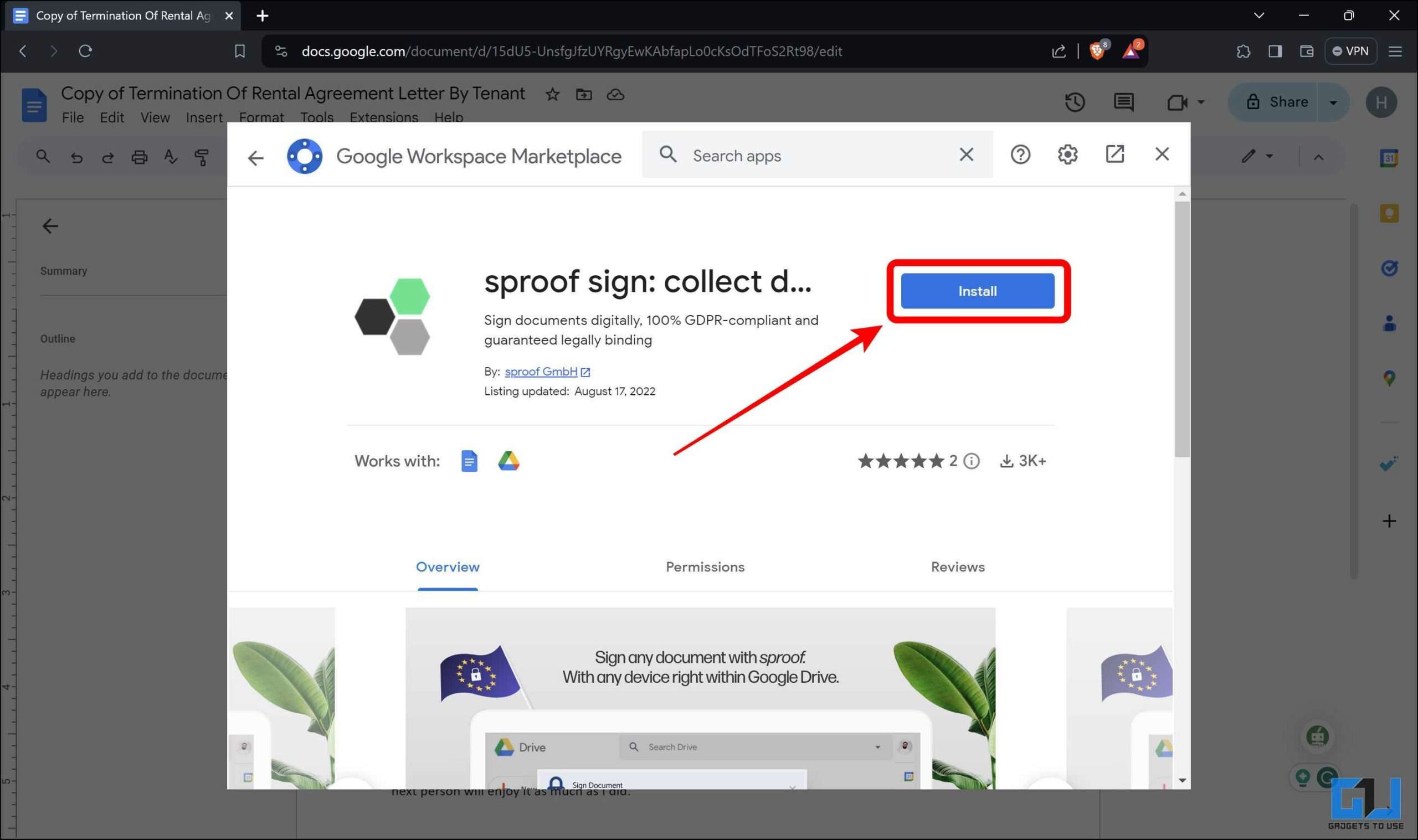Clear the Search apps field
The image size is (1418, 840).
(966, 154)
